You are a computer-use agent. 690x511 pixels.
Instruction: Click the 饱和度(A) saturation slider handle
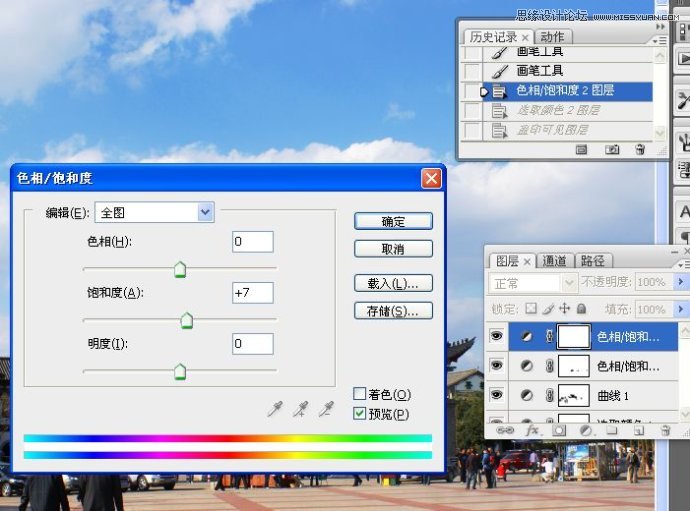tap(187, 320)
